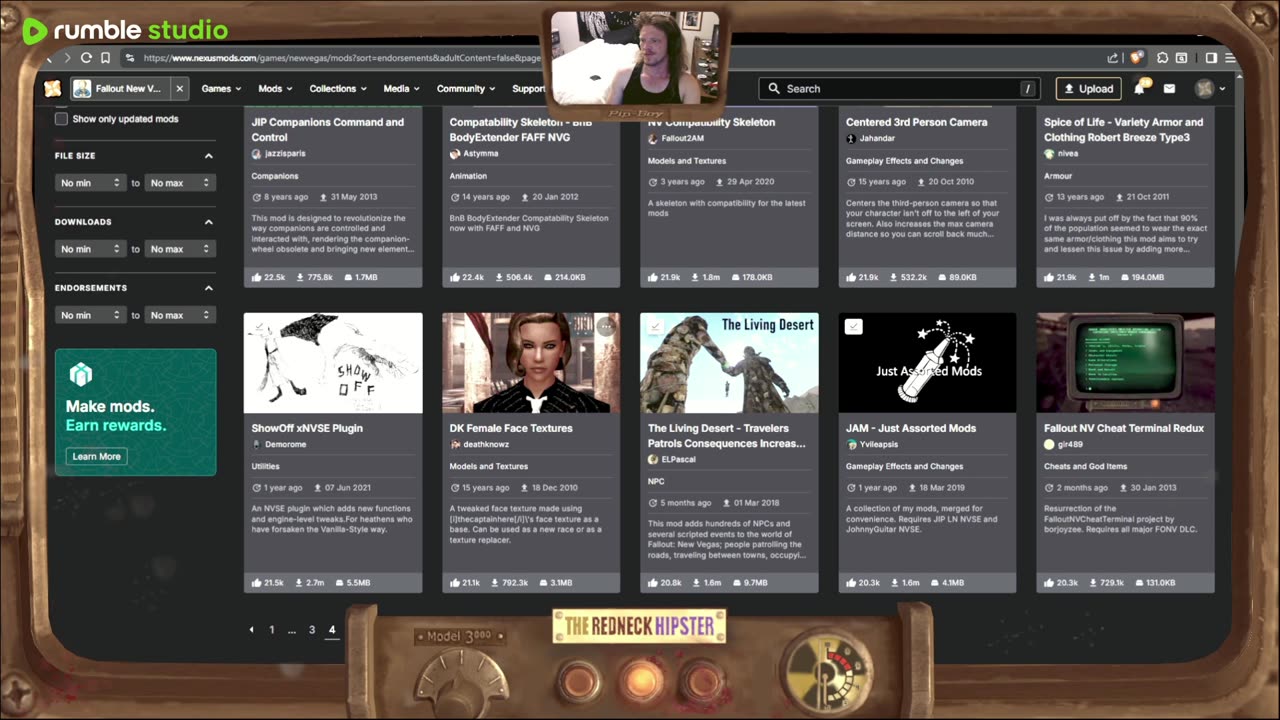Click the Learn More button

click(96, 456)
